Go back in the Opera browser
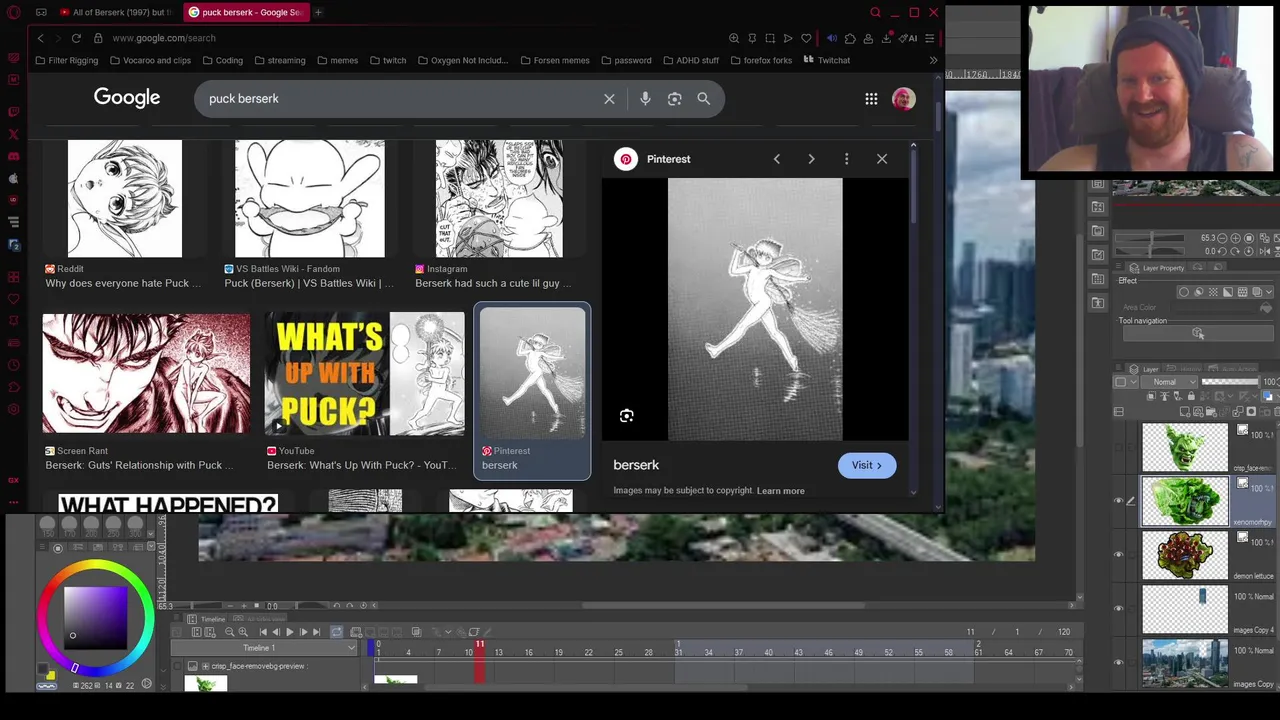Image resolution: width=1280 pixels, height=720 pixels. tap(40, 38)
